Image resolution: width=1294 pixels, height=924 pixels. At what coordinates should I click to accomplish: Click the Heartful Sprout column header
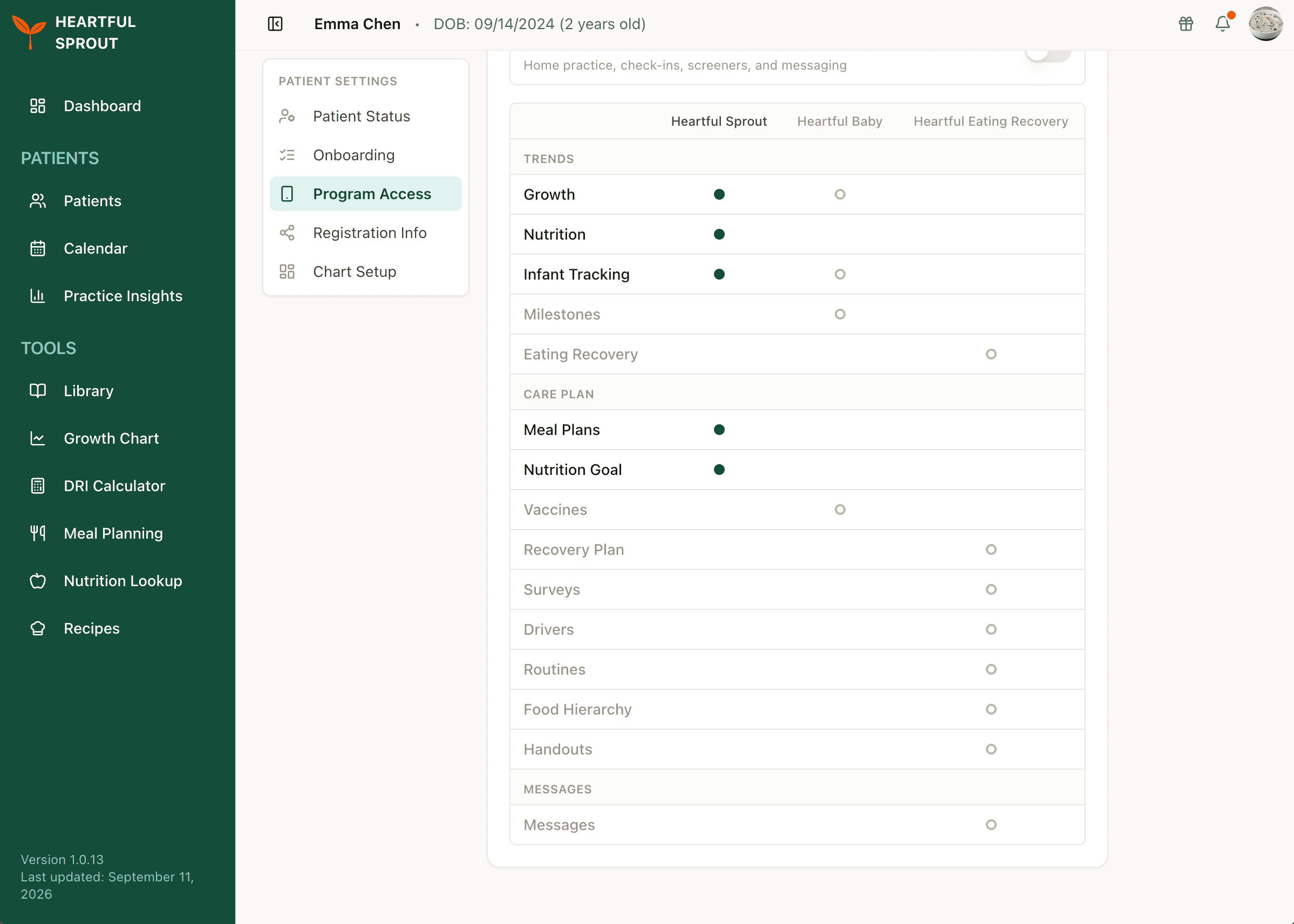[x=719, y=121]
